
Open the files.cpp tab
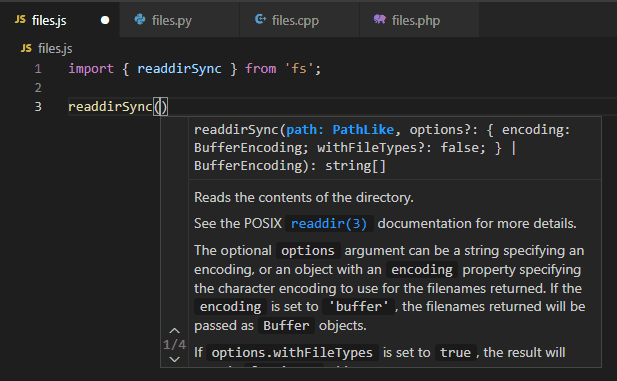[x=299, y=20]
